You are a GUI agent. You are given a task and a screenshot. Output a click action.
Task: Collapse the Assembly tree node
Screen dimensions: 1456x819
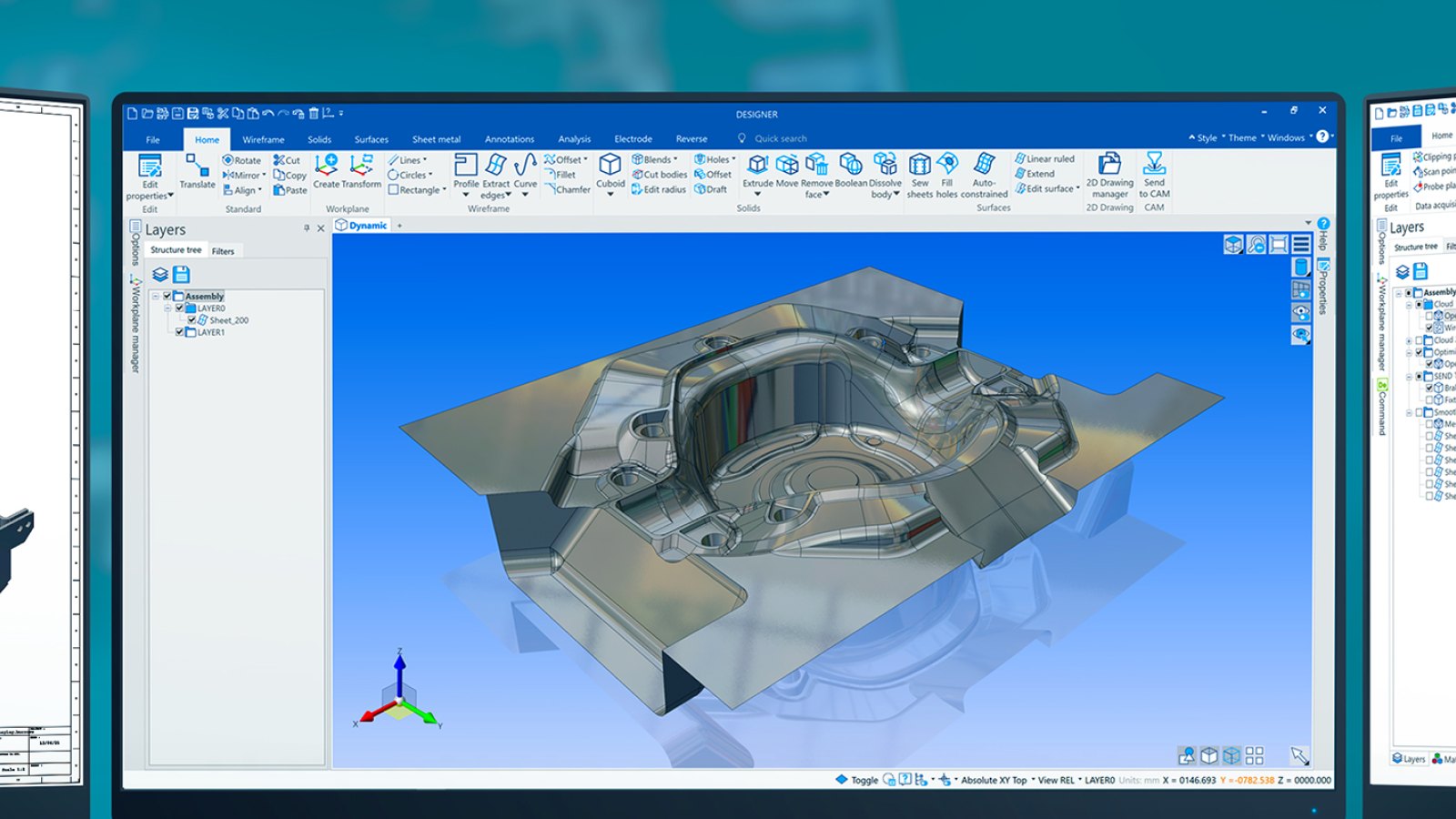(x=156, y=297)
